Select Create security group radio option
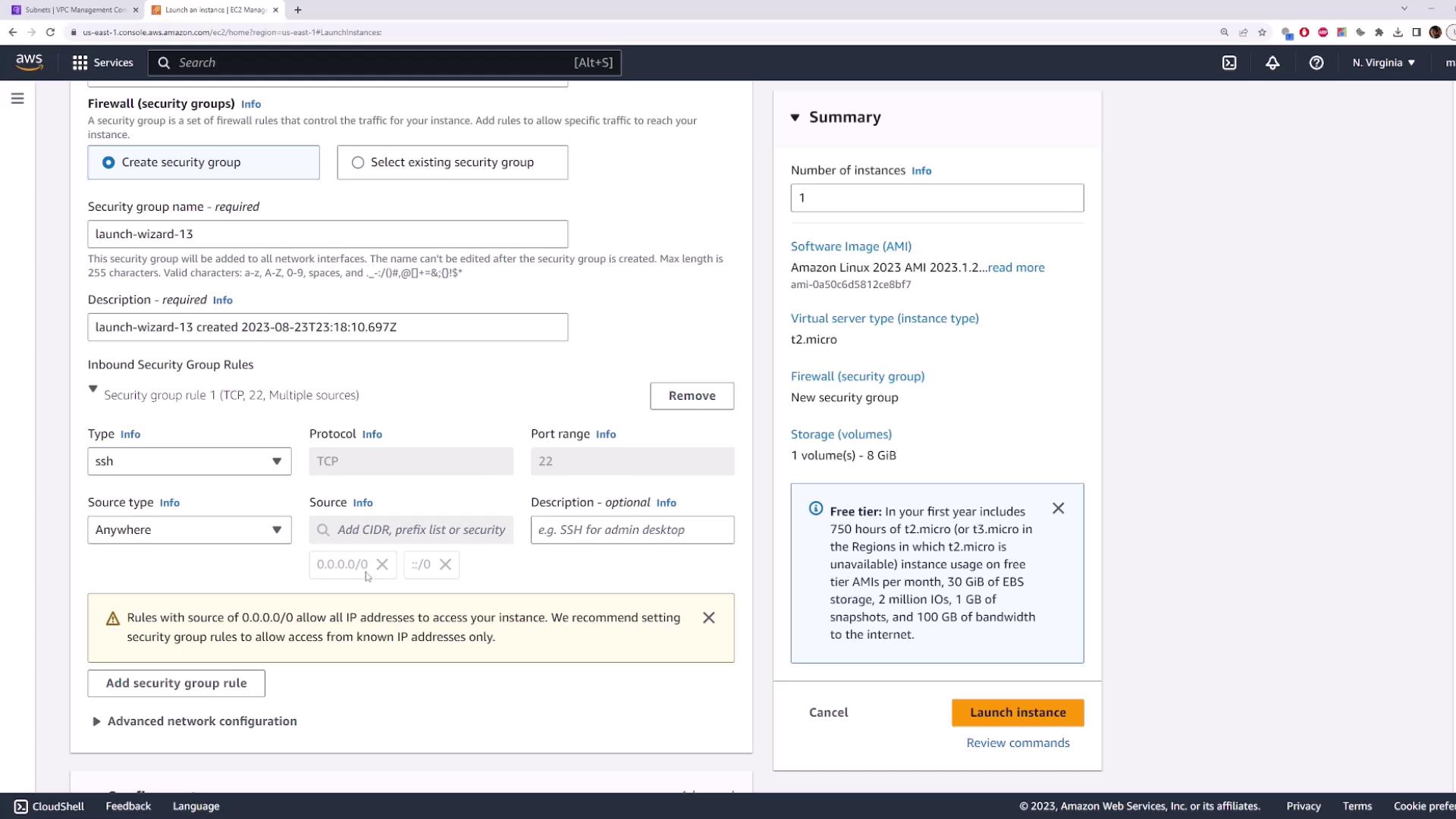The width and height of the screenshot is (1456, 819). pyautogui.click(x=108, y=162)
